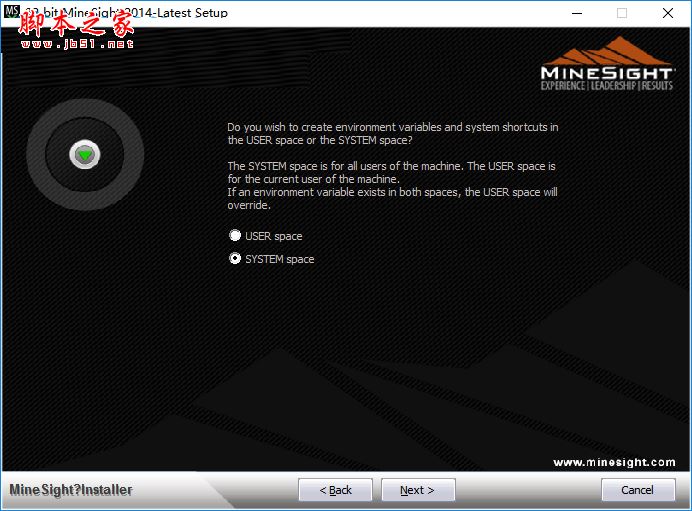Image resolution: width=692 pixels, height=511 pixels.
Task: Click the 'Do you wish to create environment variables' text
Action: (x=335, y=127)
